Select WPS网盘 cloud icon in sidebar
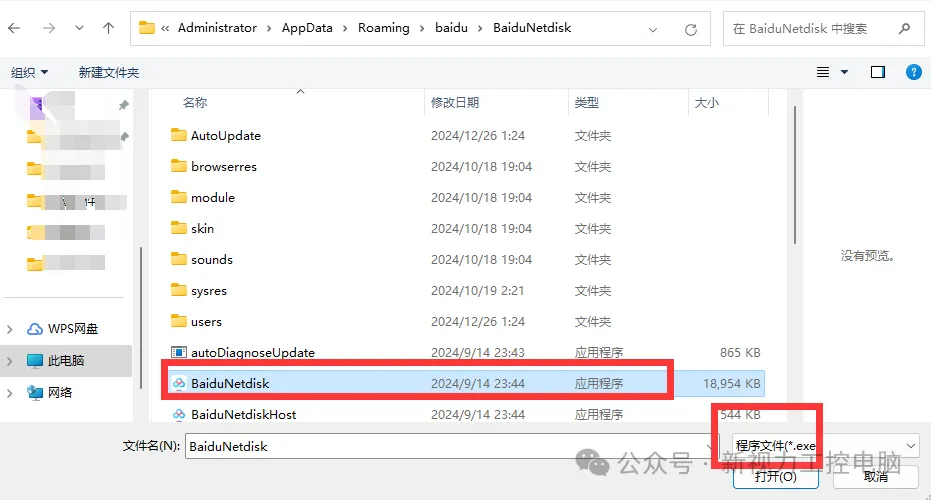 (x=35, y=329)
